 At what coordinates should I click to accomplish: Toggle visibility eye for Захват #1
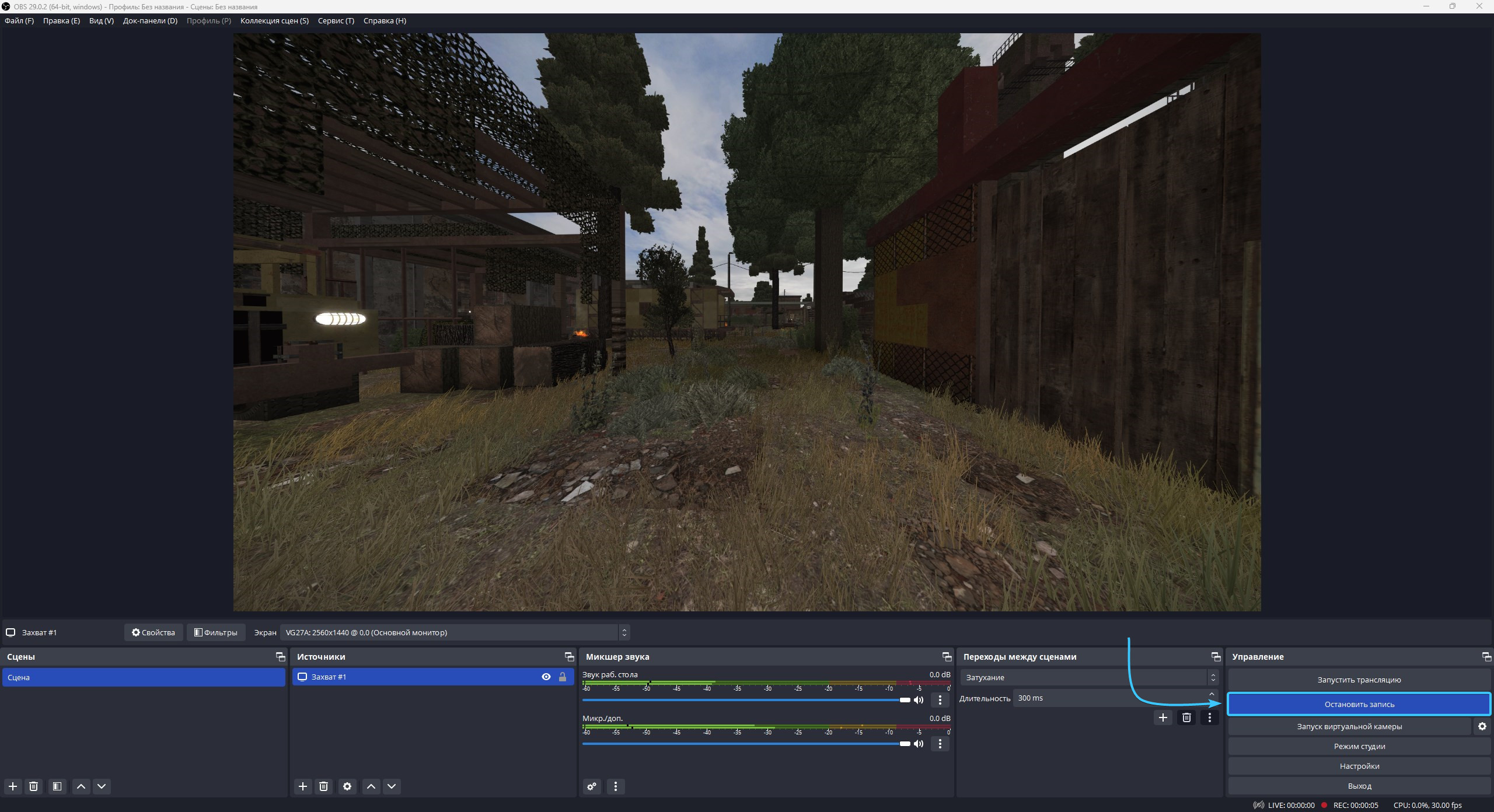(546, 677)
